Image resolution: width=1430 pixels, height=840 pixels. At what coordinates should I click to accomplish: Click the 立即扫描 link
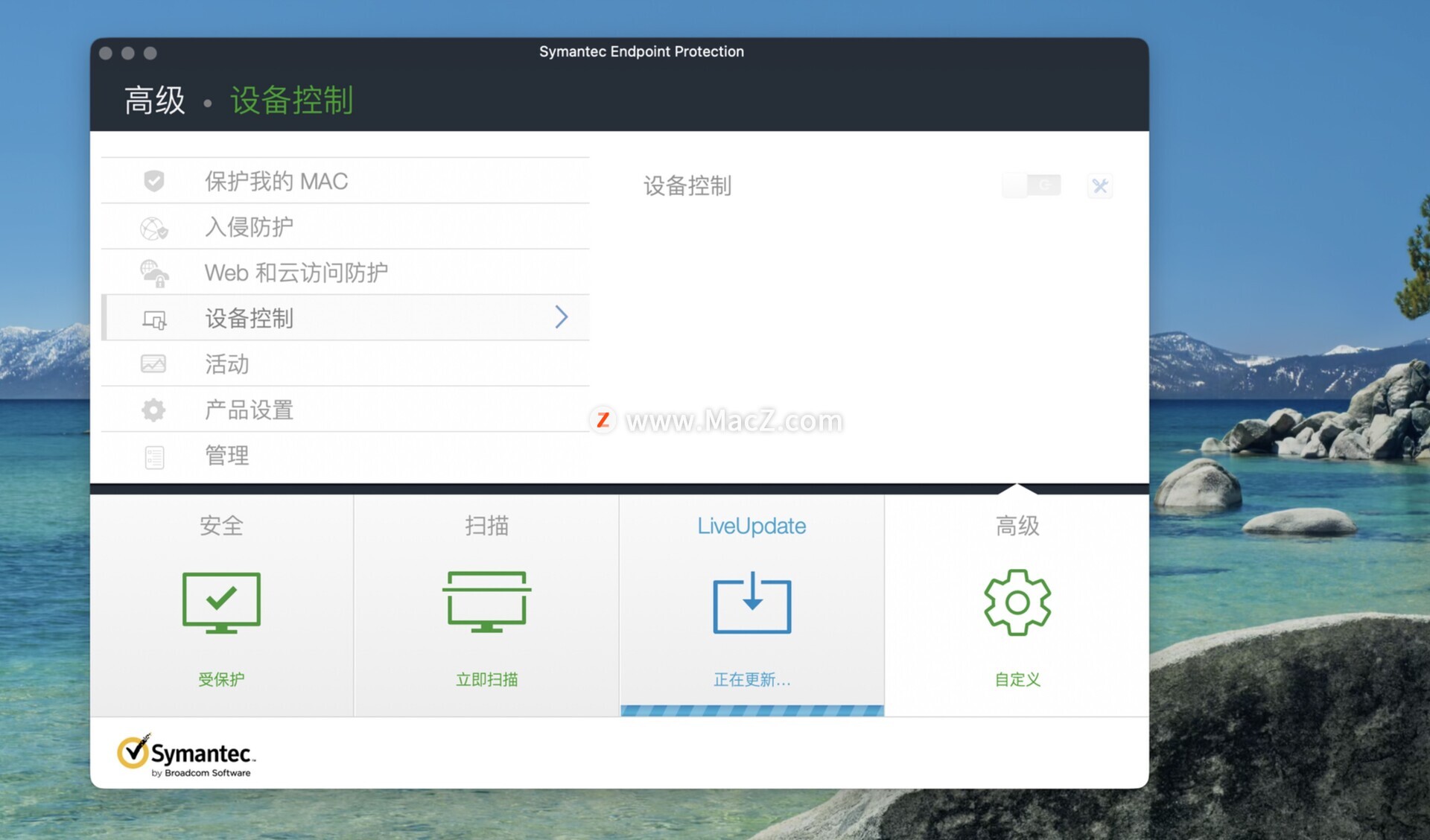click(x=486, y=679)
